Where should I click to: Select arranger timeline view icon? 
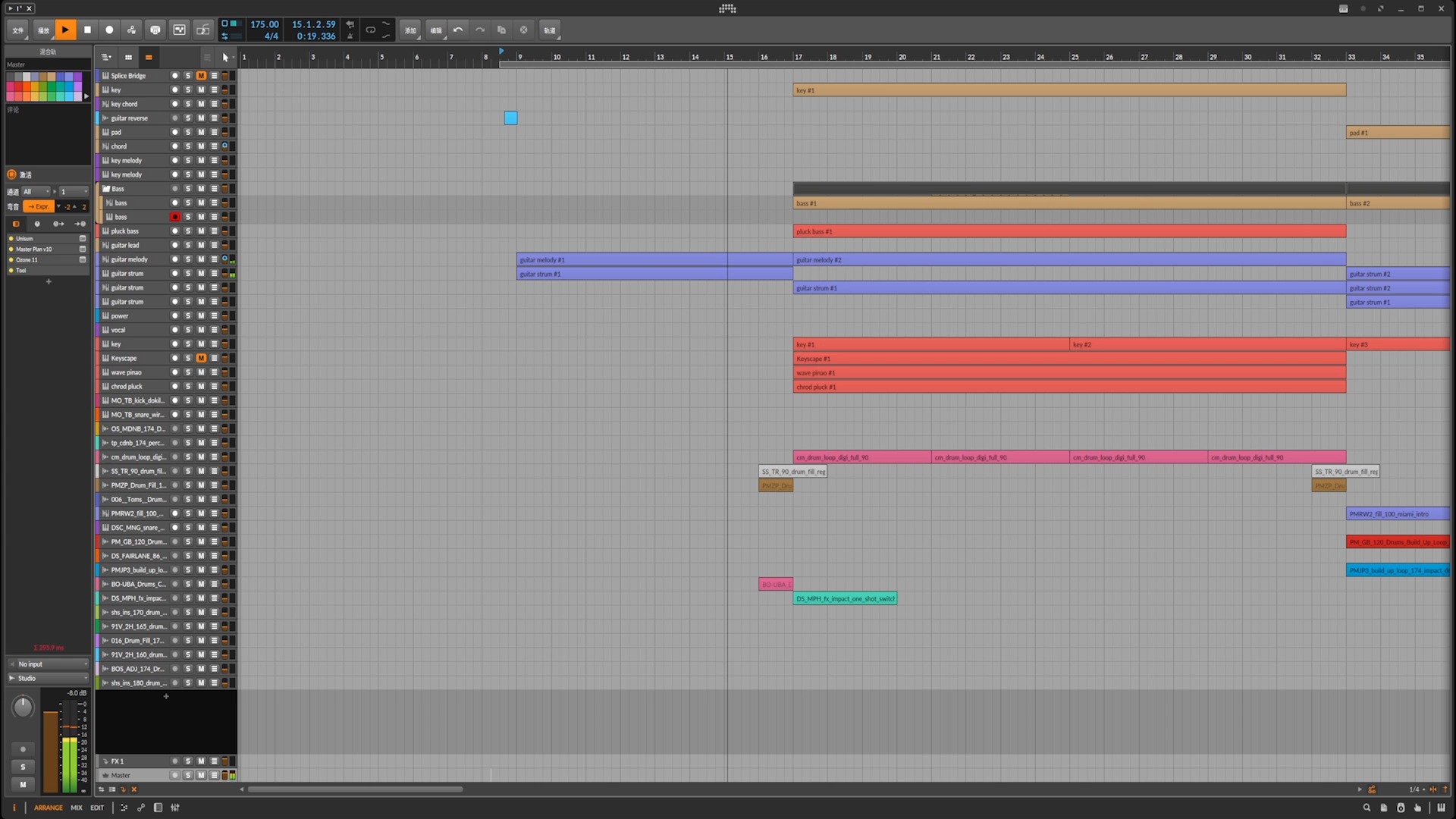(149, 57)
